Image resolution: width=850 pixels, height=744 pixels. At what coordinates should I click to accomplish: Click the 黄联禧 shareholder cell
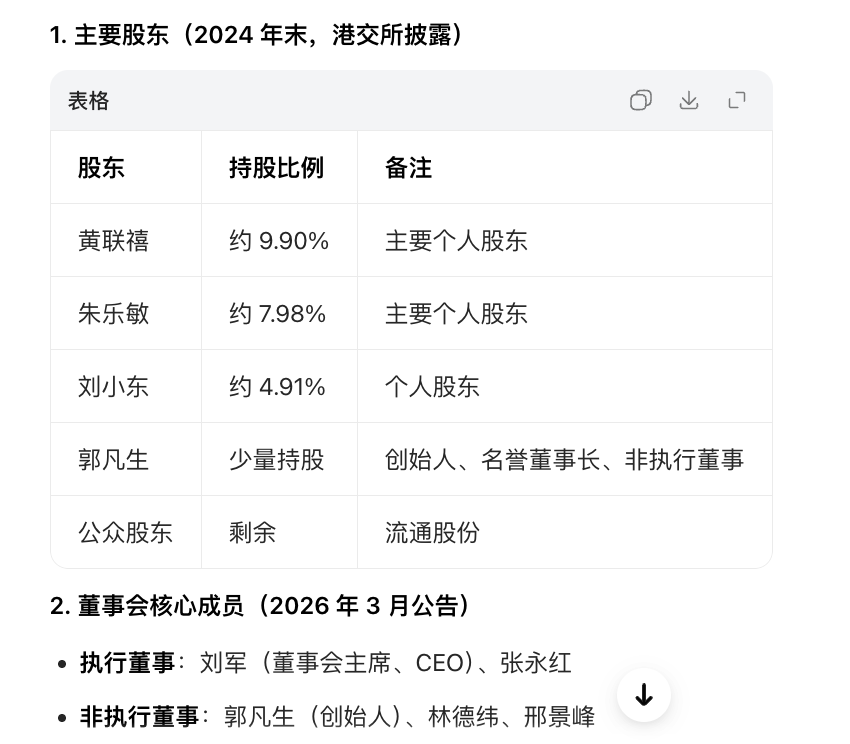pos(113,241)
